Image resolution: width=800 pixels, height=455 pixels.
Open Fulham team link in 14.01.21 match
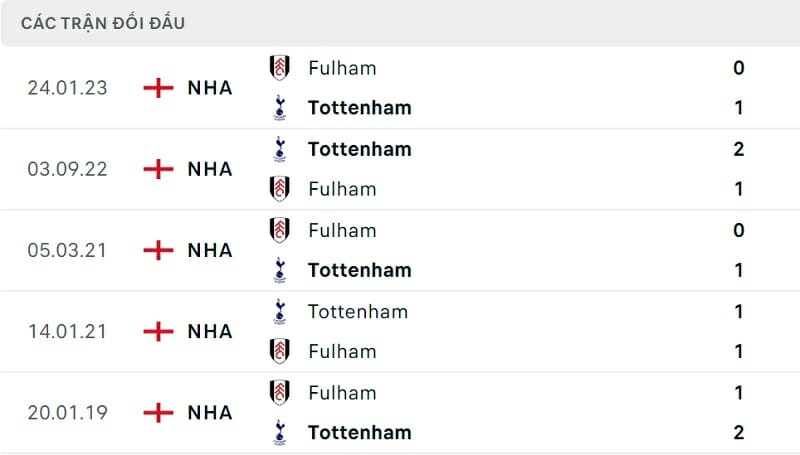(342, 351)
